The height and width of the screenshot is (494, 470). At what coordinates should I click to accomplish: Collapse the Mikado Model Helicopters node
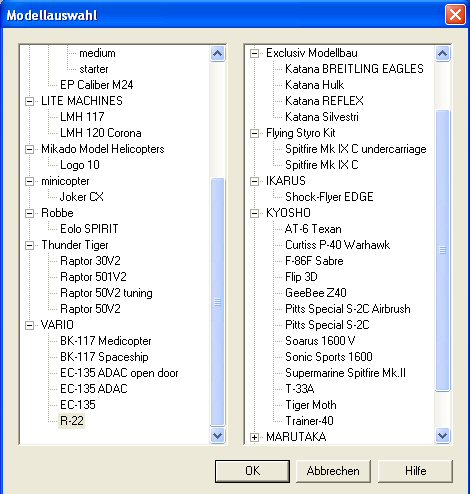click(x=29, y=149)
